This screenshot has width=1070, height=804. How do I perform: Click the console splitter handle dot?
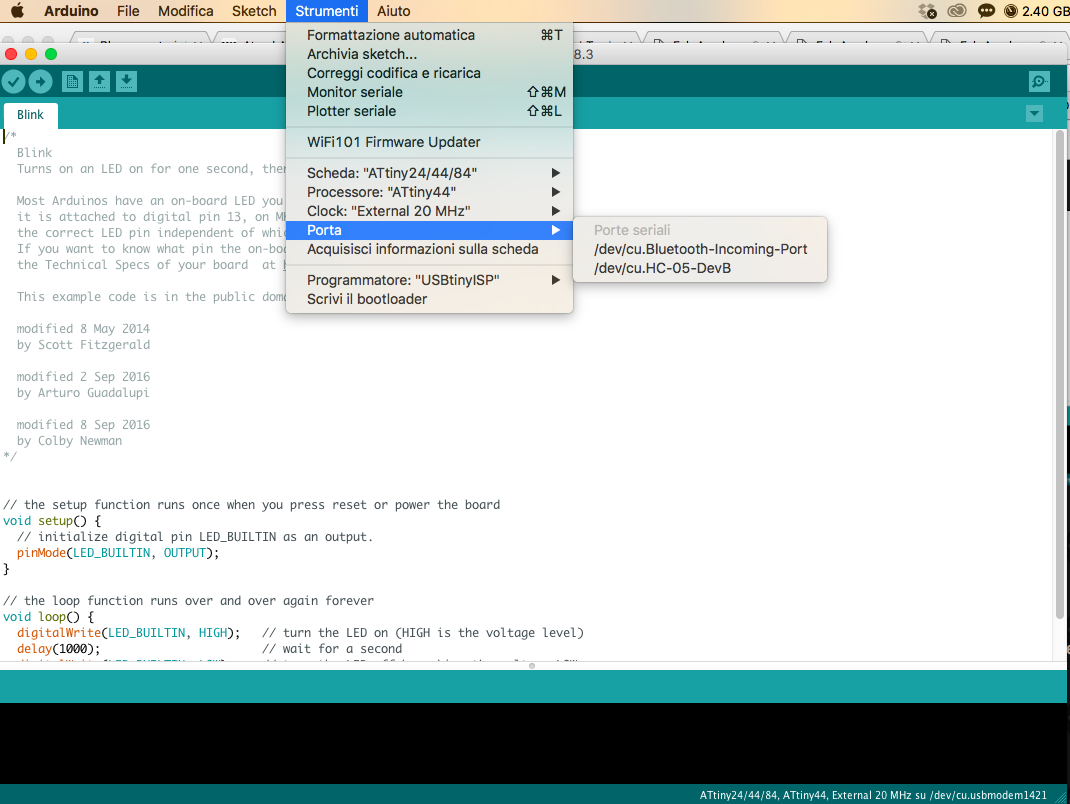point(532,665)
